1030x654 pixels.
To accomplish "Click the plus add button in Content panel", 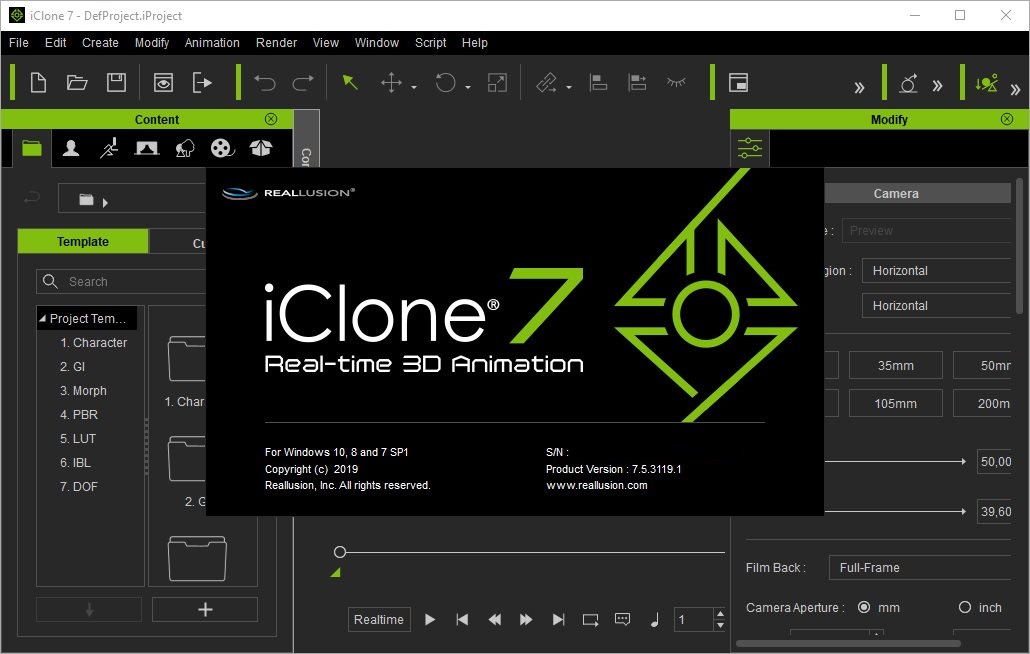I will pos(205,609).
